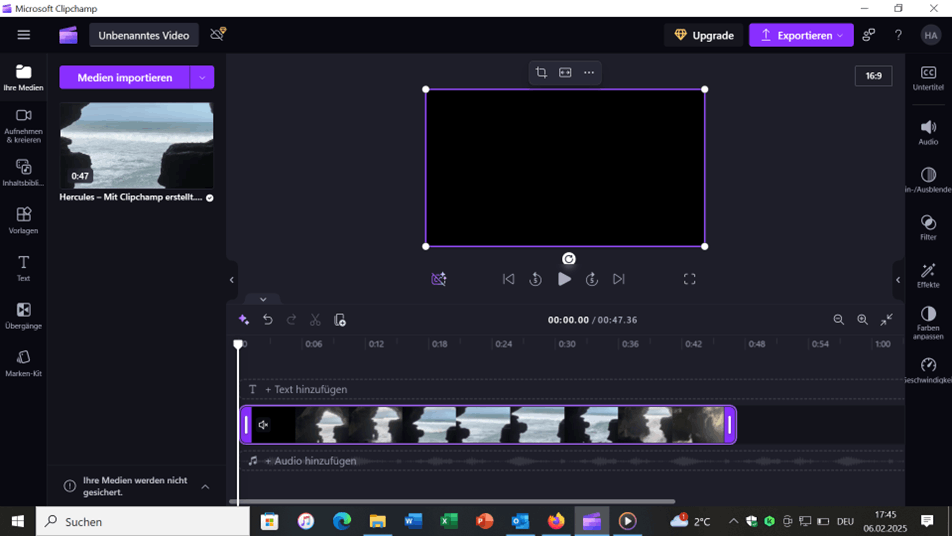Image resolution: width=952 pixels, height=536 pixels.
Task: Undo the last action
Action: [x=268, y=320]
